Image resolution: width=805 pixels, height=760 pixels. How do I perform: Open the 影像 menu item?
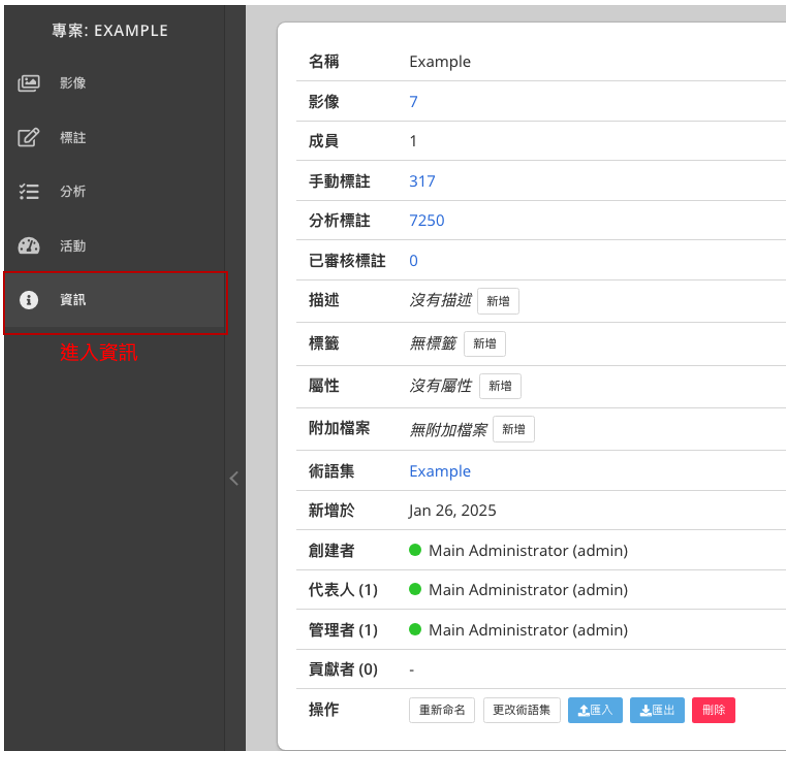73,83
